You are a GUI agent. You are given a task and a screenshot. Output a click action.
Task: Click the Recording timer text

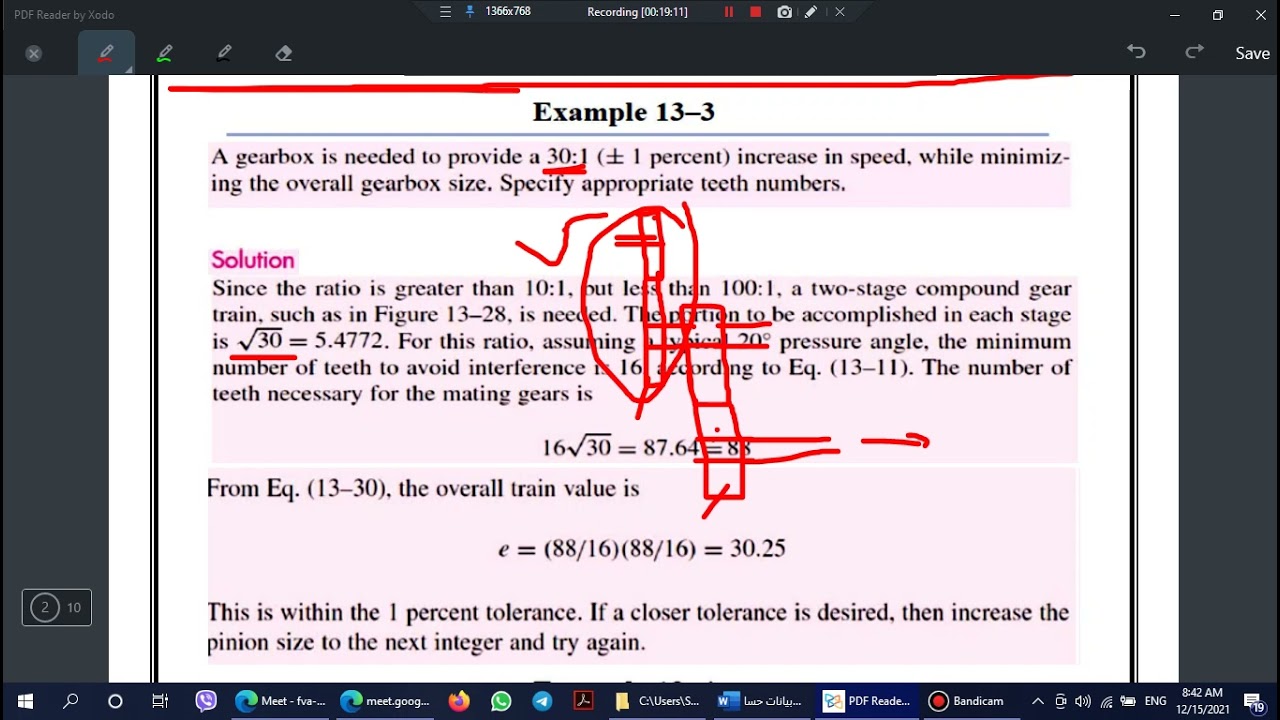(637, 12)
